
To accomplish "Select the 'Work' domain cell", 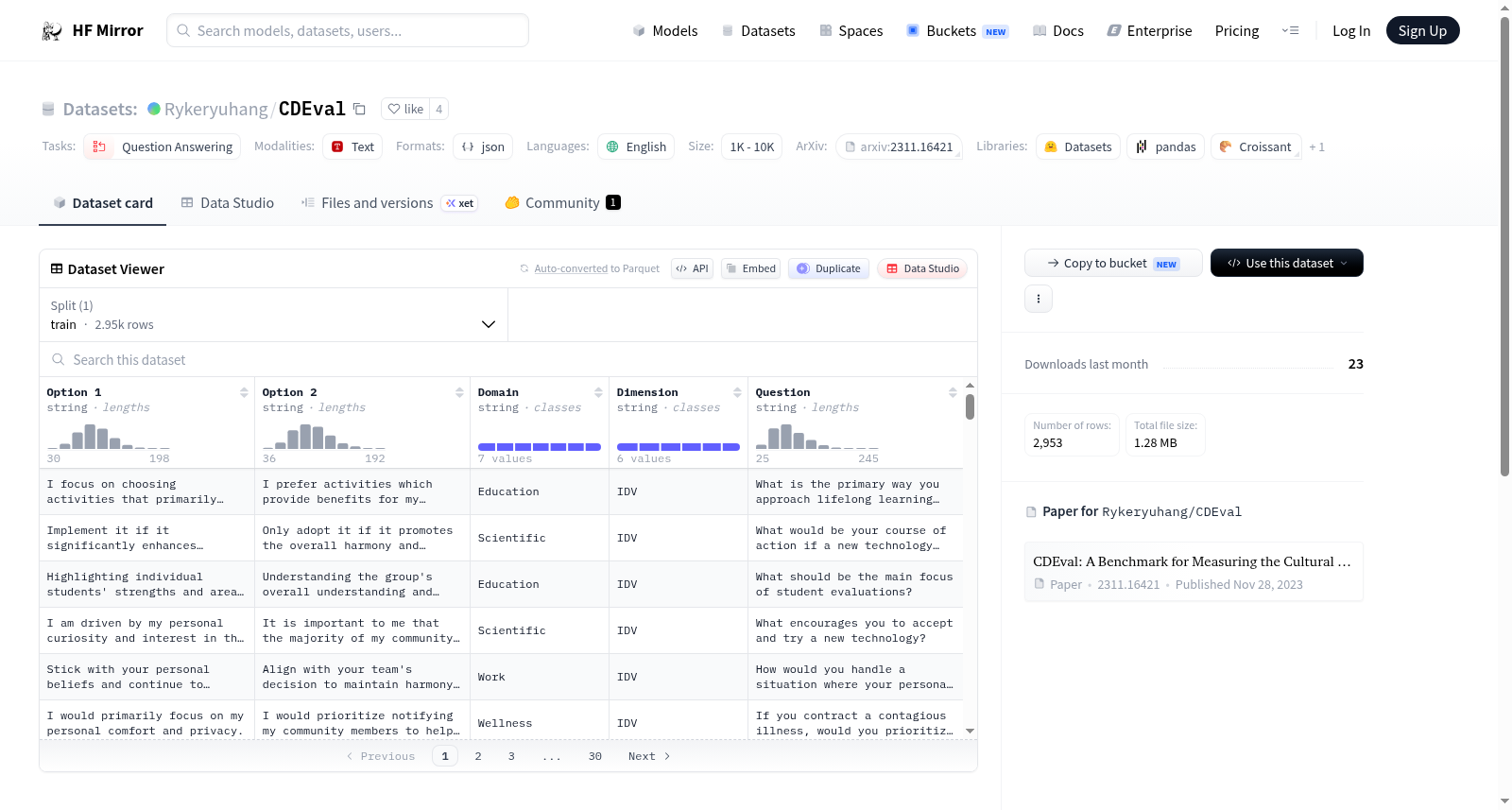I will (540, 677).
